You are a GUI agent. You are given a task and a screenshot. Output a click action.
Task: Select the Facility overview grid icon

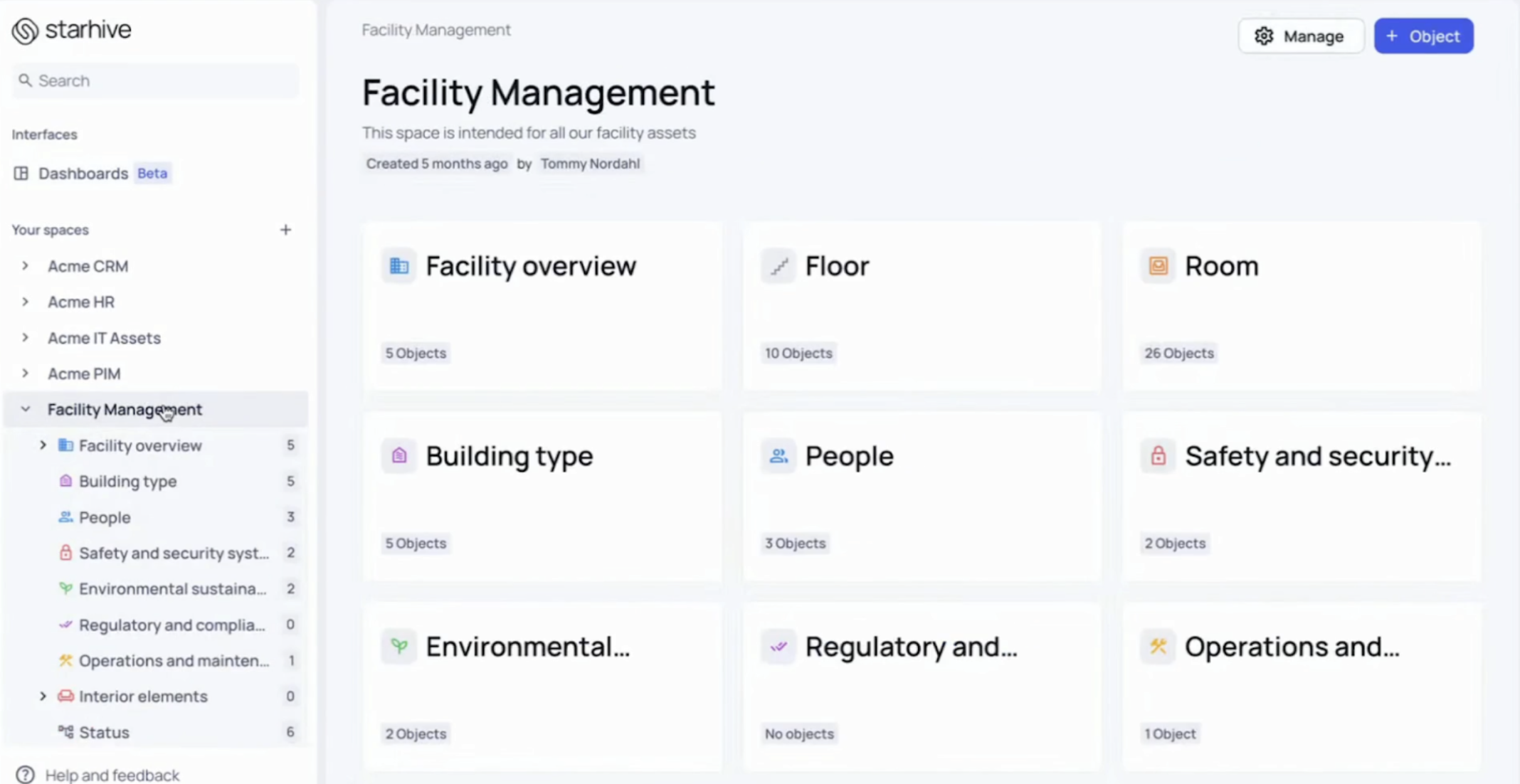click(x=399, y=265)
